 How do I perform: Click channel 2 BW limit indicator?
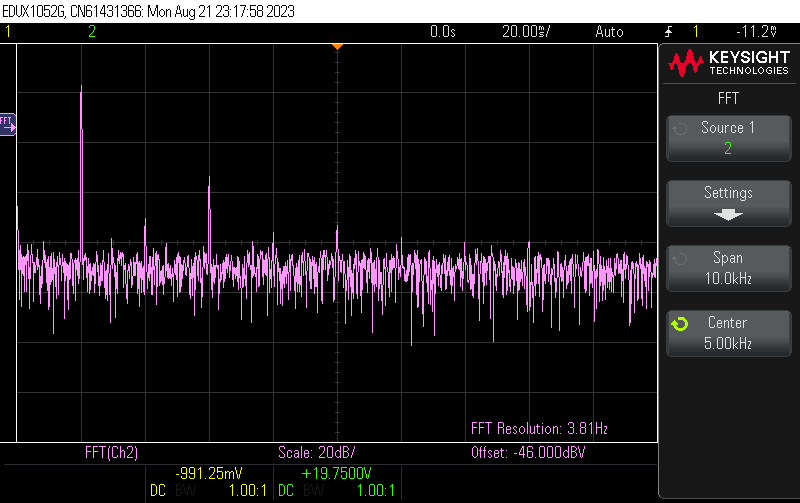[314, 491]
